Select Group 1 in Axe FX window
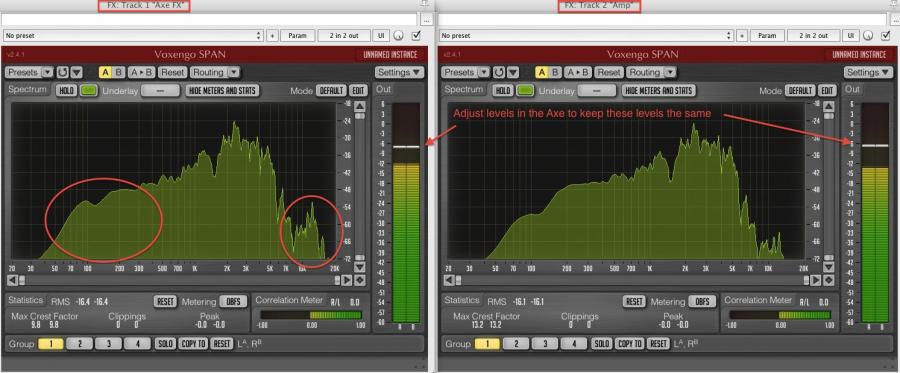900x373 pixels. [51, 344]
